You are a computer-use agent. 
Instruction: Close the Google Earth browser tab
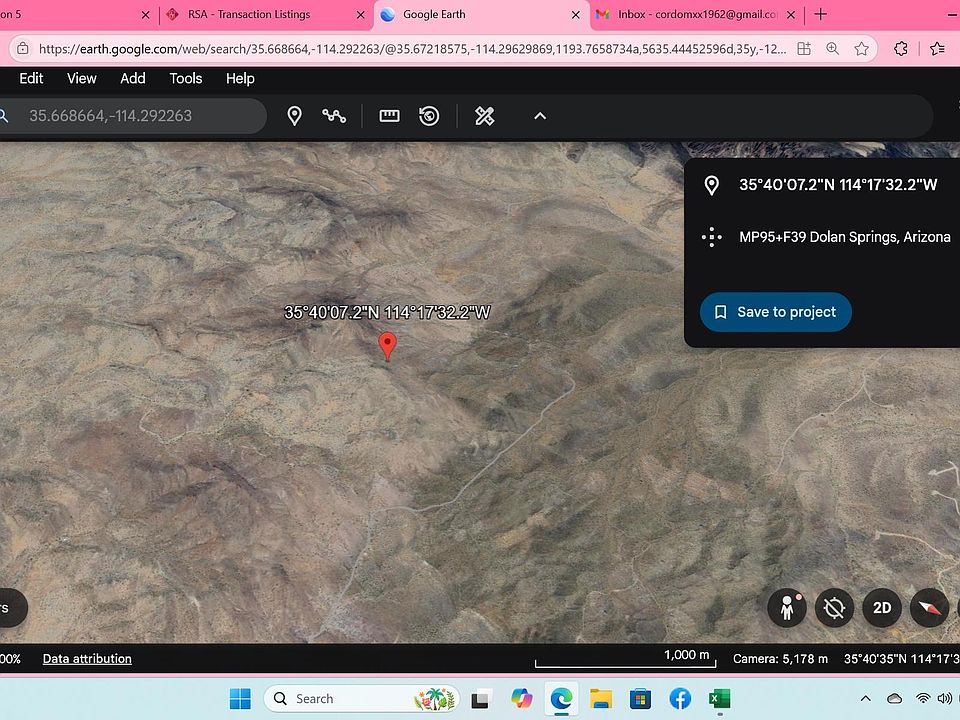coord(576,15)
